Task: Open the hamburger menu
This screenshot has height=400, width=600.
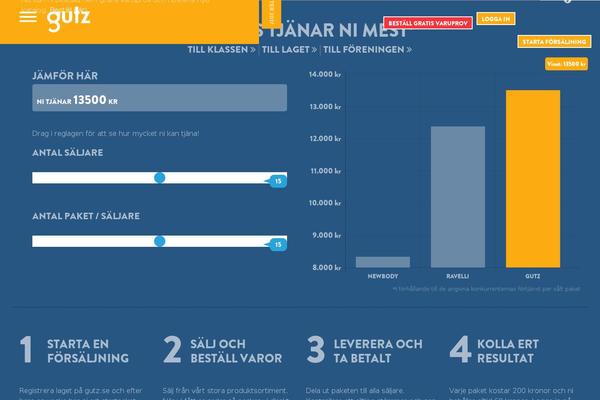Action: [x=28, y=17]
